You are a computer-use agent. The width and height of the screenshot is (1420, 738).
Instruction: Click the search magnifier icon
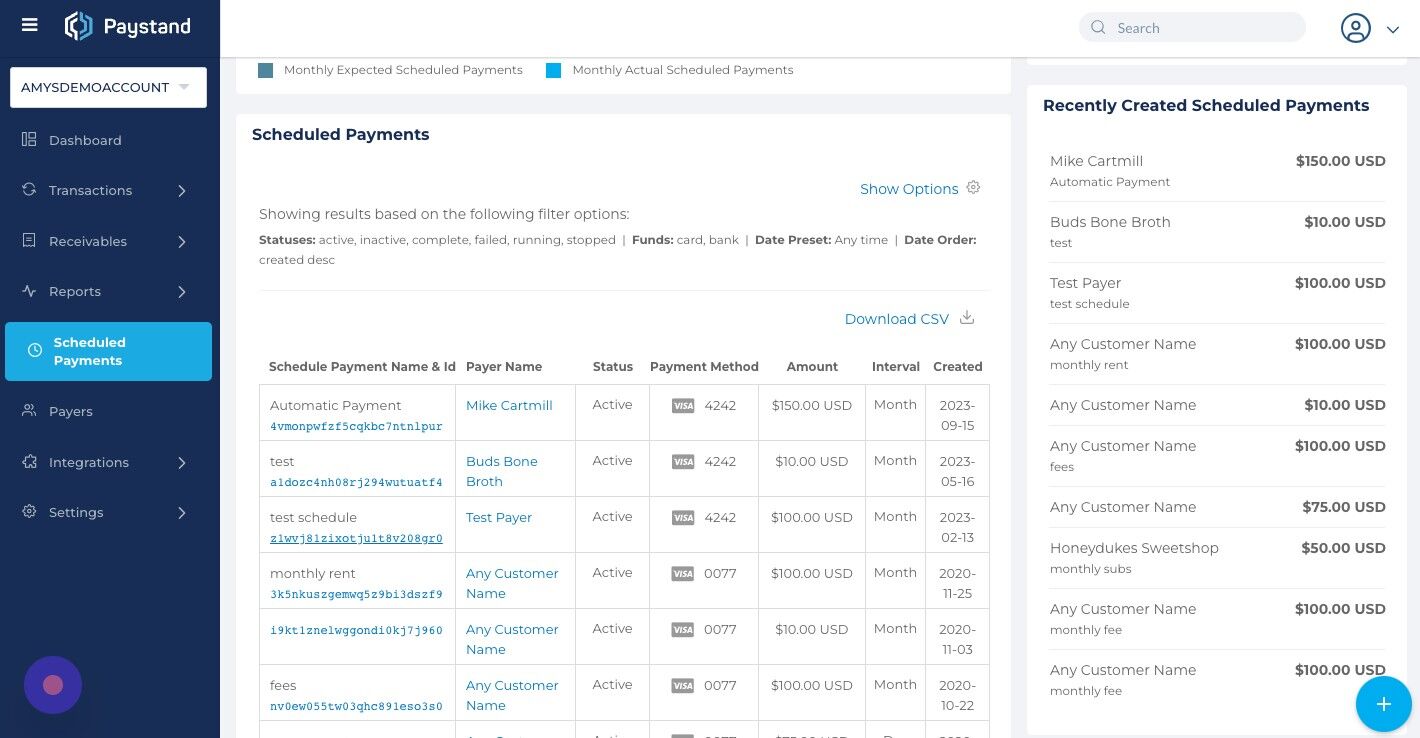(x=1098, y=28)
